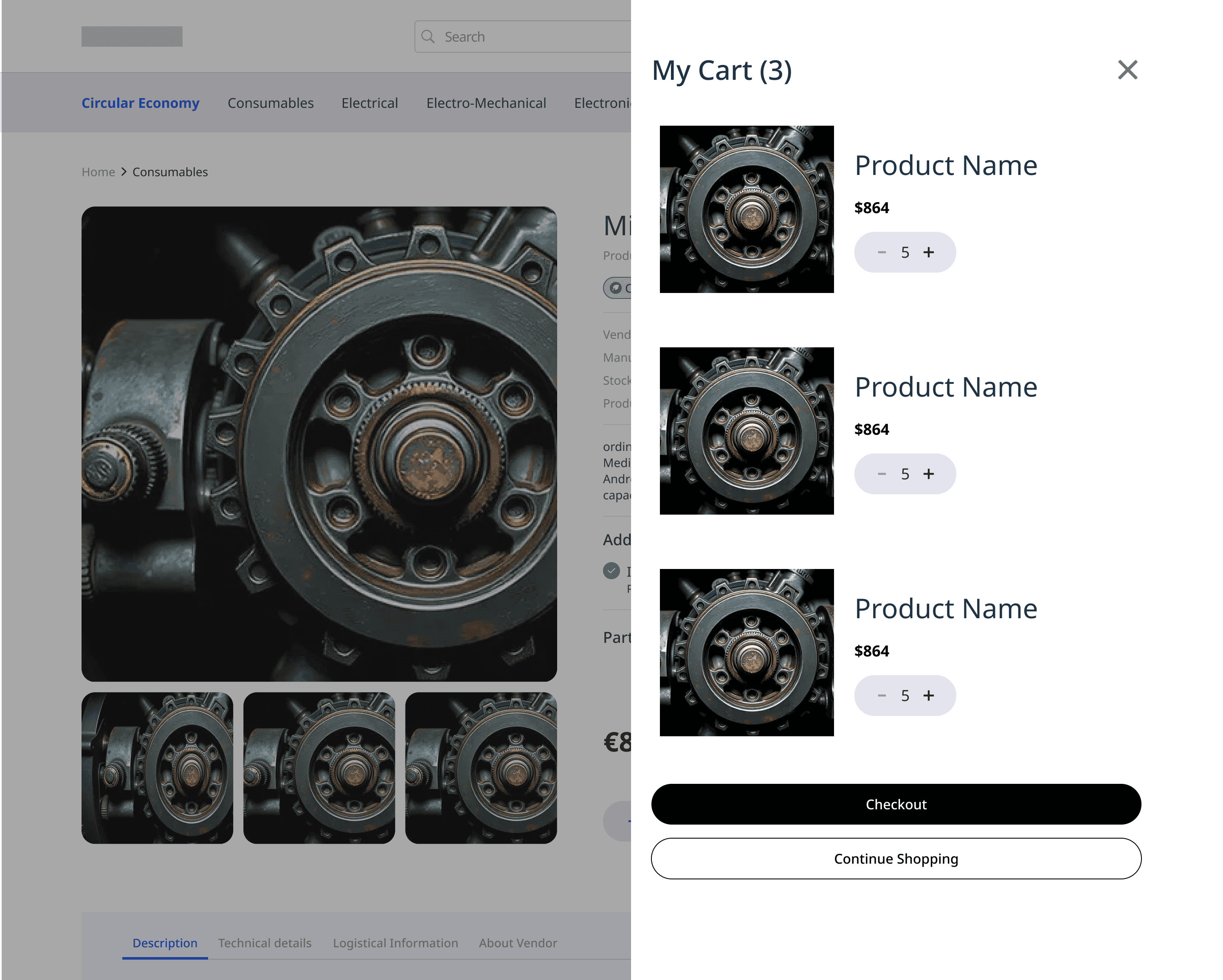Select second product gallery thumbnail
Image resolution: width=1223 pixels, height=980 pixels.
[x=319, y=768]
